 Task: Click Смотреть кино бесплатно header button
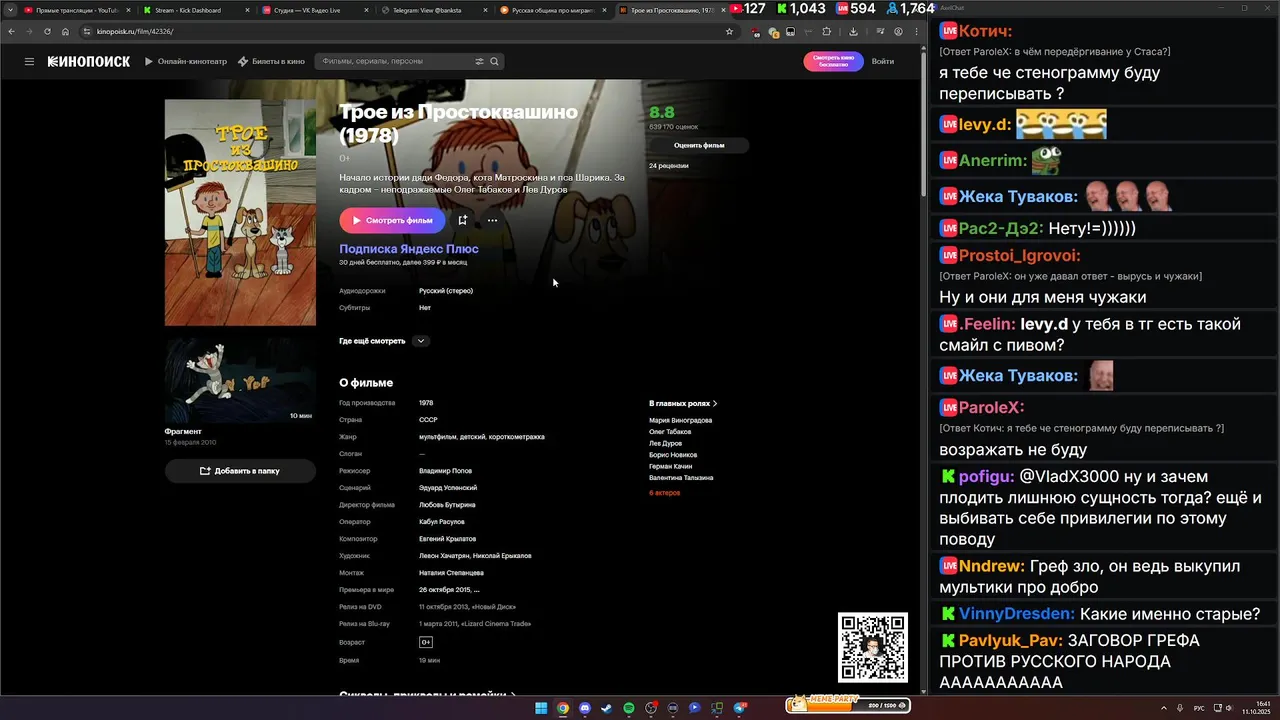833,61
